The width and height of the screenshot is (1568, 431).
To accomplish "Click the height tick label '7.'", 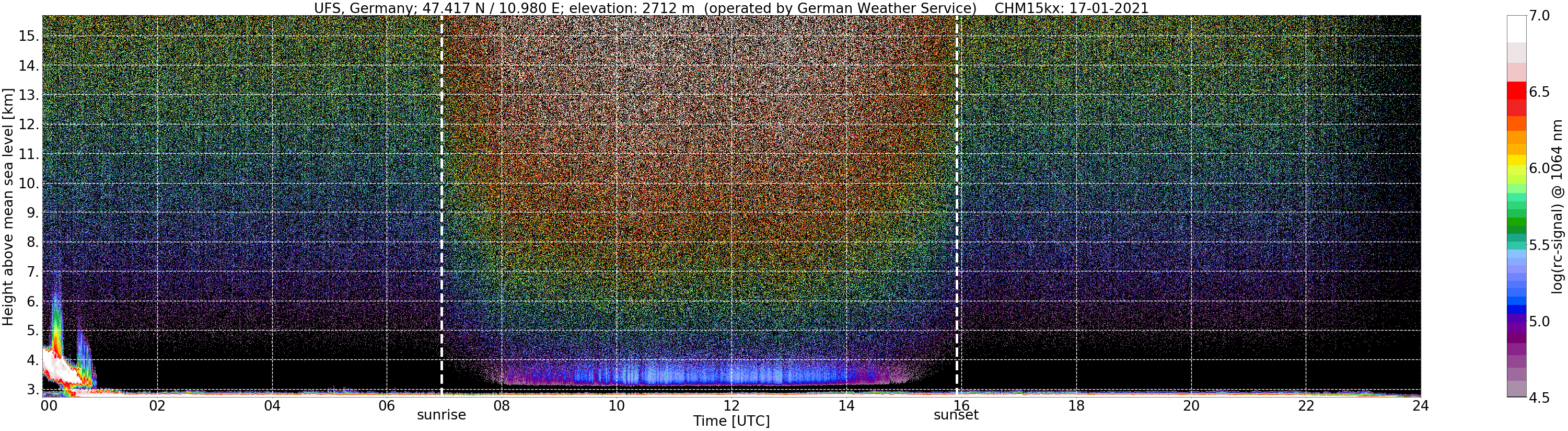I will (32, 272).
